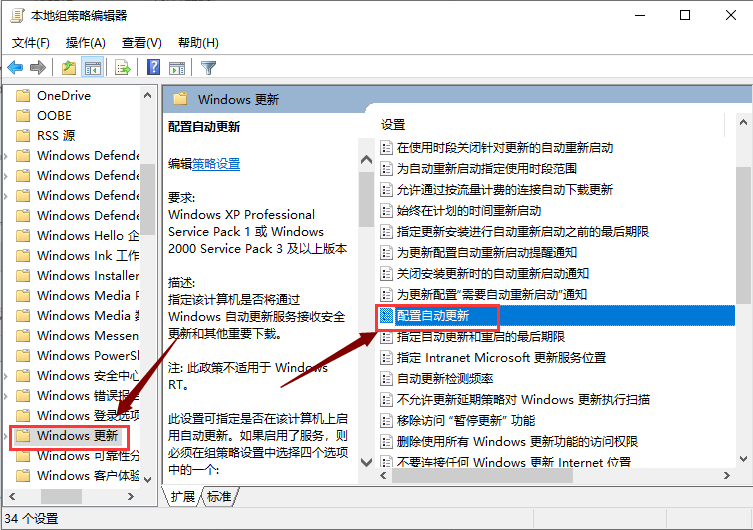
Task: Click the OOBE folder icon
Action: (x=23, y=116)
